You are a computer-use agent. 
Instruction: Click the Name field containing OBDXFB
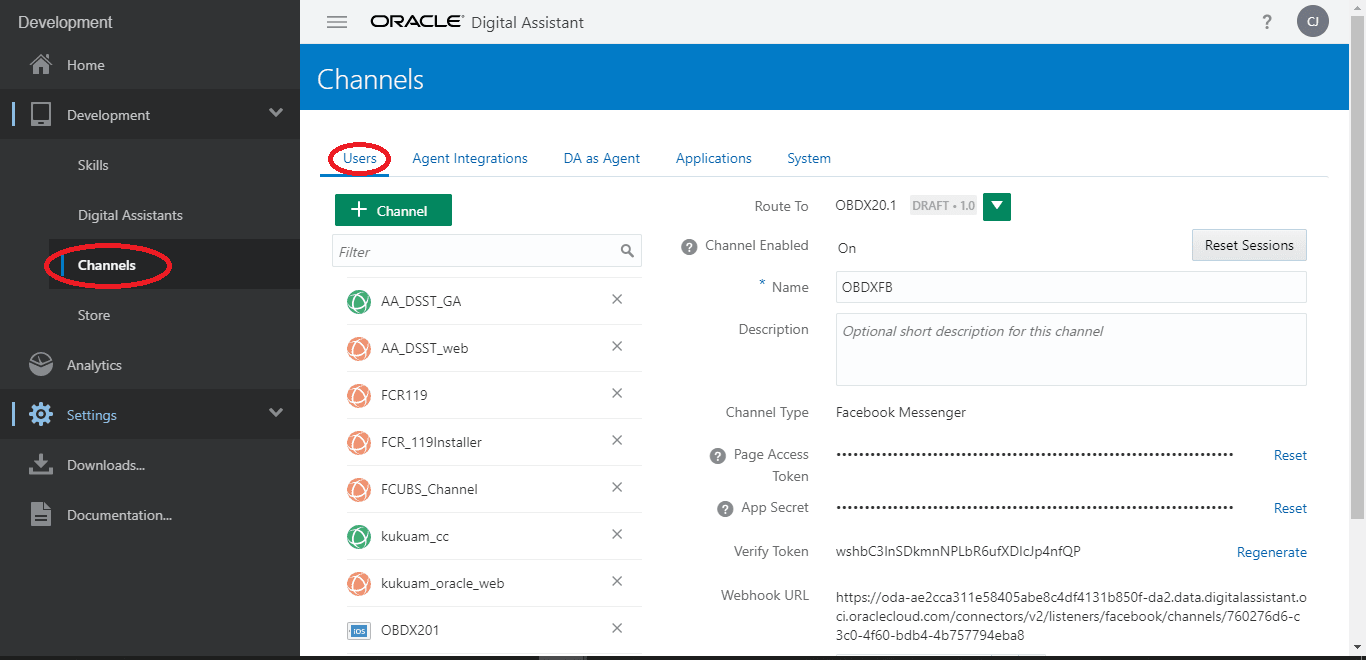click(1071, 286)
